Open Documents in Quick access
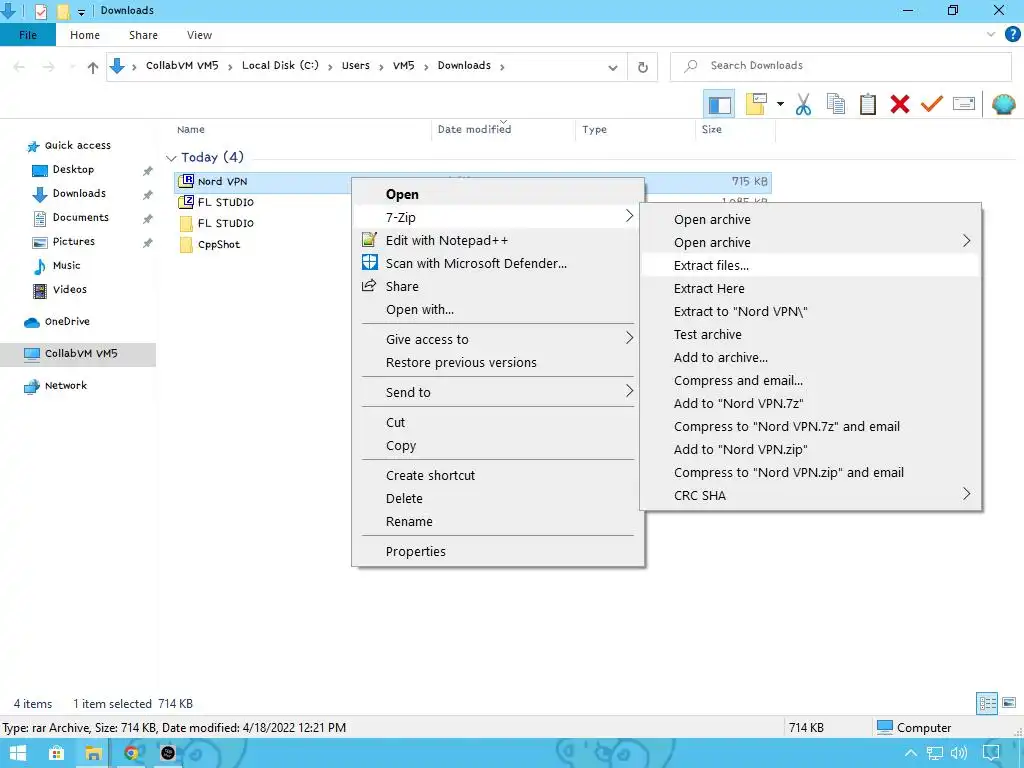 80,217
